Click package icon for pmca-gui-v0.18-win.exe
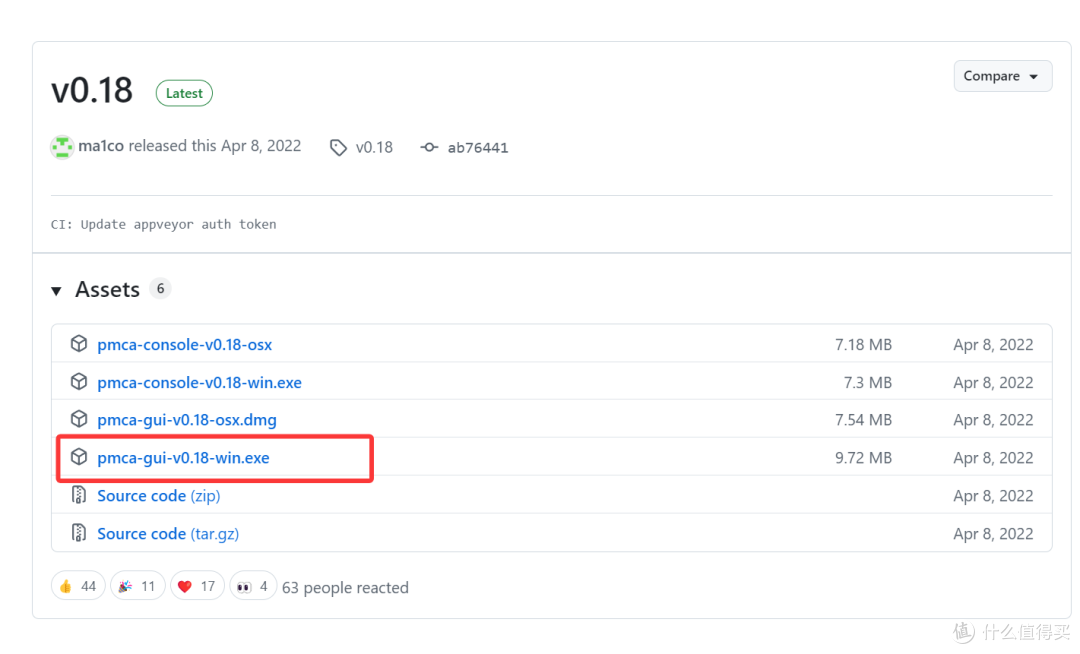The width and height of the screenshot is (1080, 654). (79, 457)
